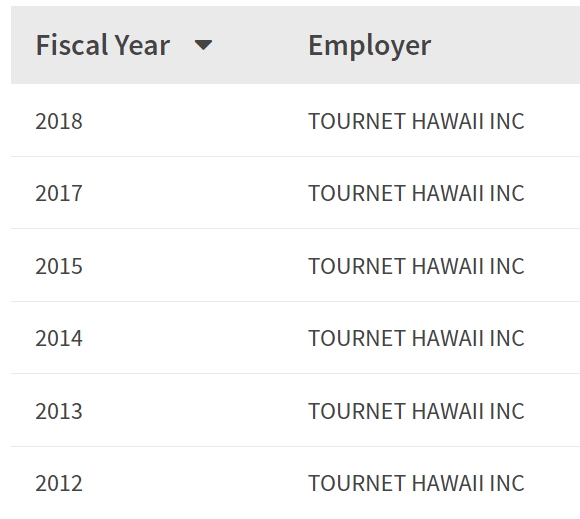Open TOURNET HAWAII INC in 2013 row
Viewport: 580px width, 519px height.
point(416,411)
